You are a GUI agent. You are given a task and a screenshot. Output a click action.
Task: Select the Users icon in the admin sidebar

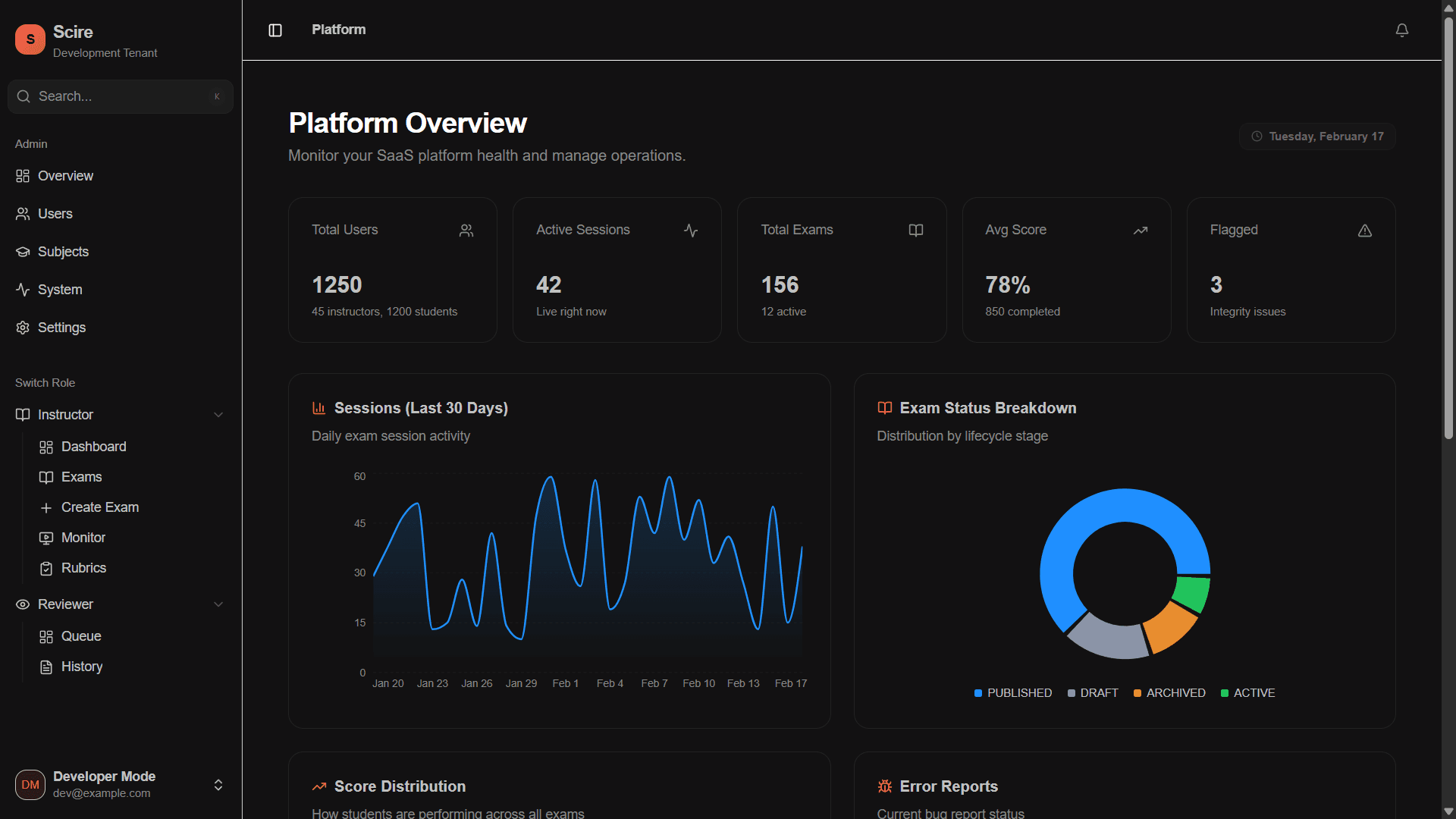tap(23, 213)
